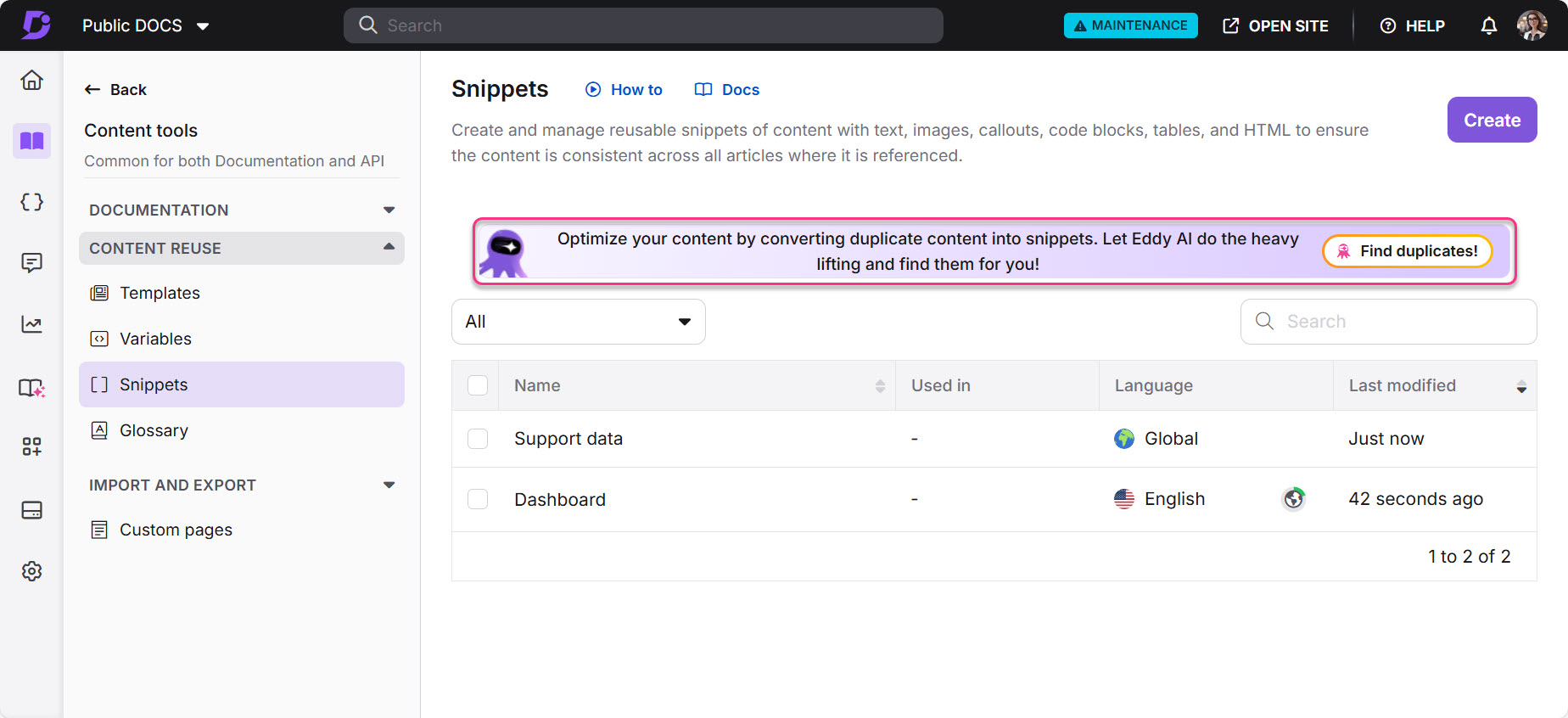The image size is (1568, 718).
Task: Click OPEN SITE in the top bar
Action: click(x=1275, y=25)
